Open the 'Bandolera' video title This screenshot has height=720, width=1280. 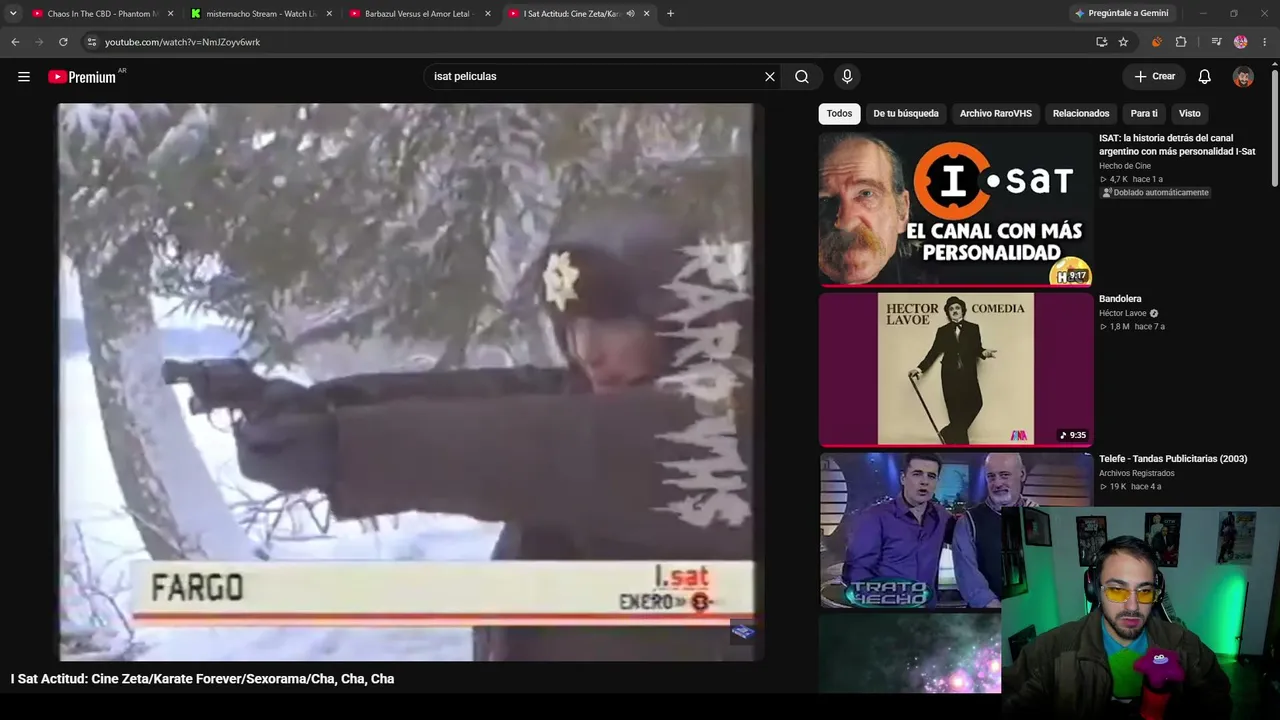[x=1120, y=298]
